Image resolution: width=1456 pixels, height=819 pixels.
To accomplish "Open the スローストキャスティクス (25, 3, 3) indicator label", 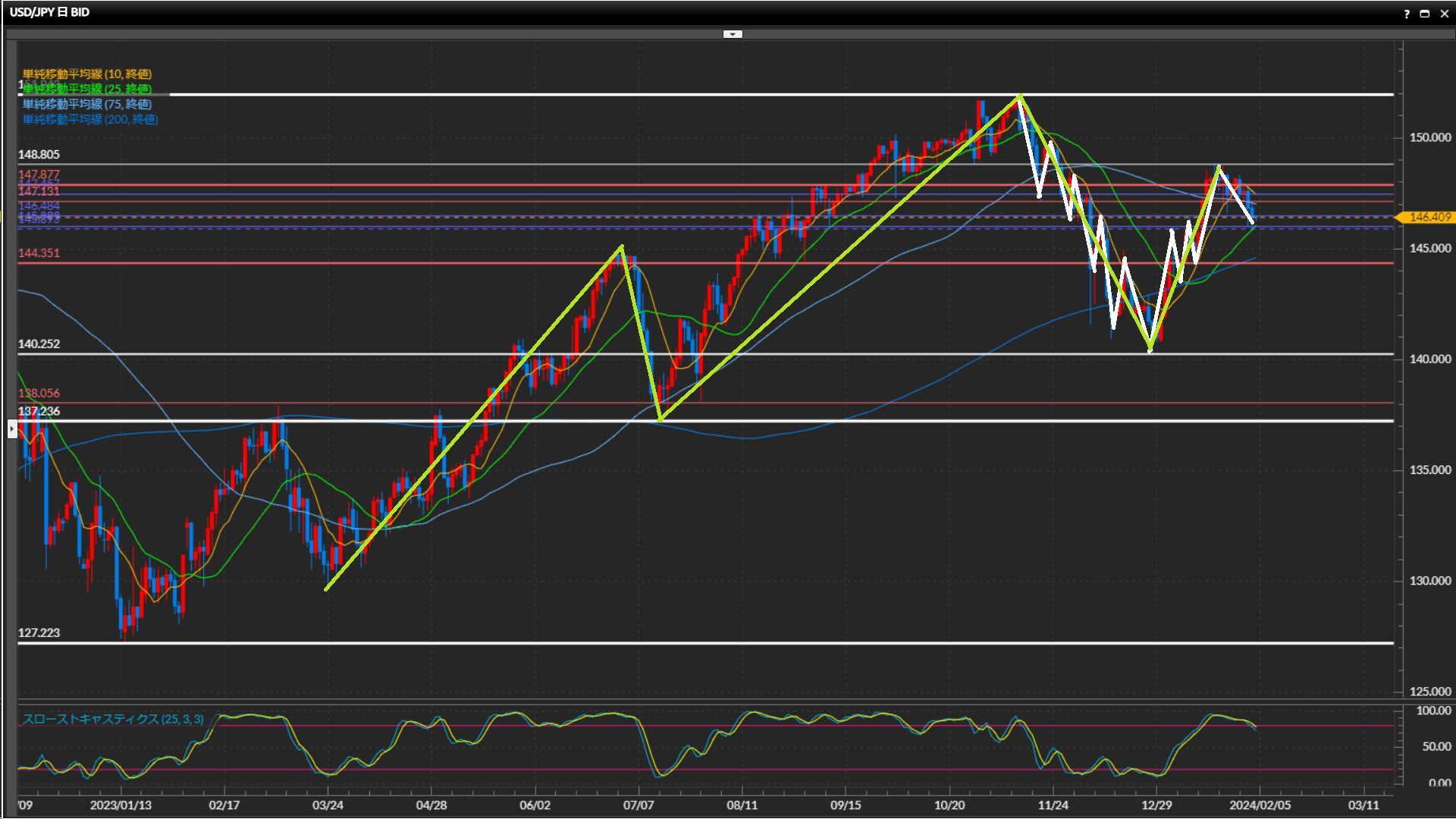I will [113, 719].
